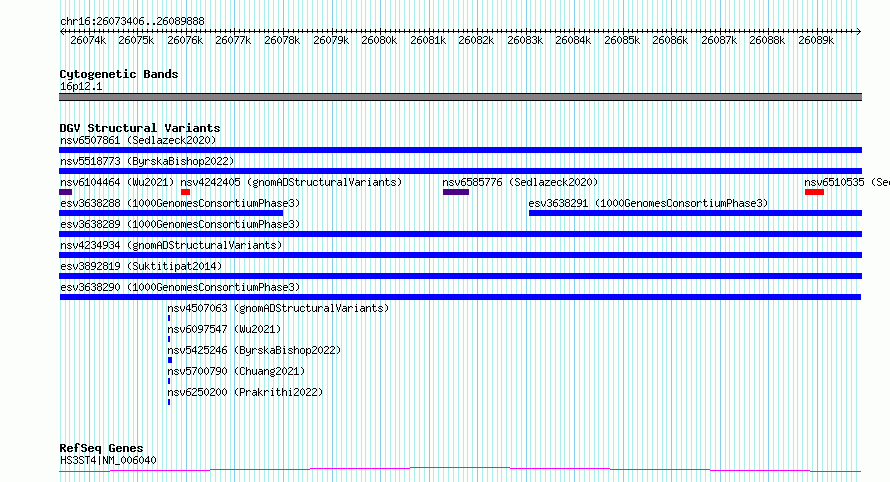Open variant nsv6104464 (Wu2021) label
The height and width of the screenshot is (482, 890).
point(117,182)
